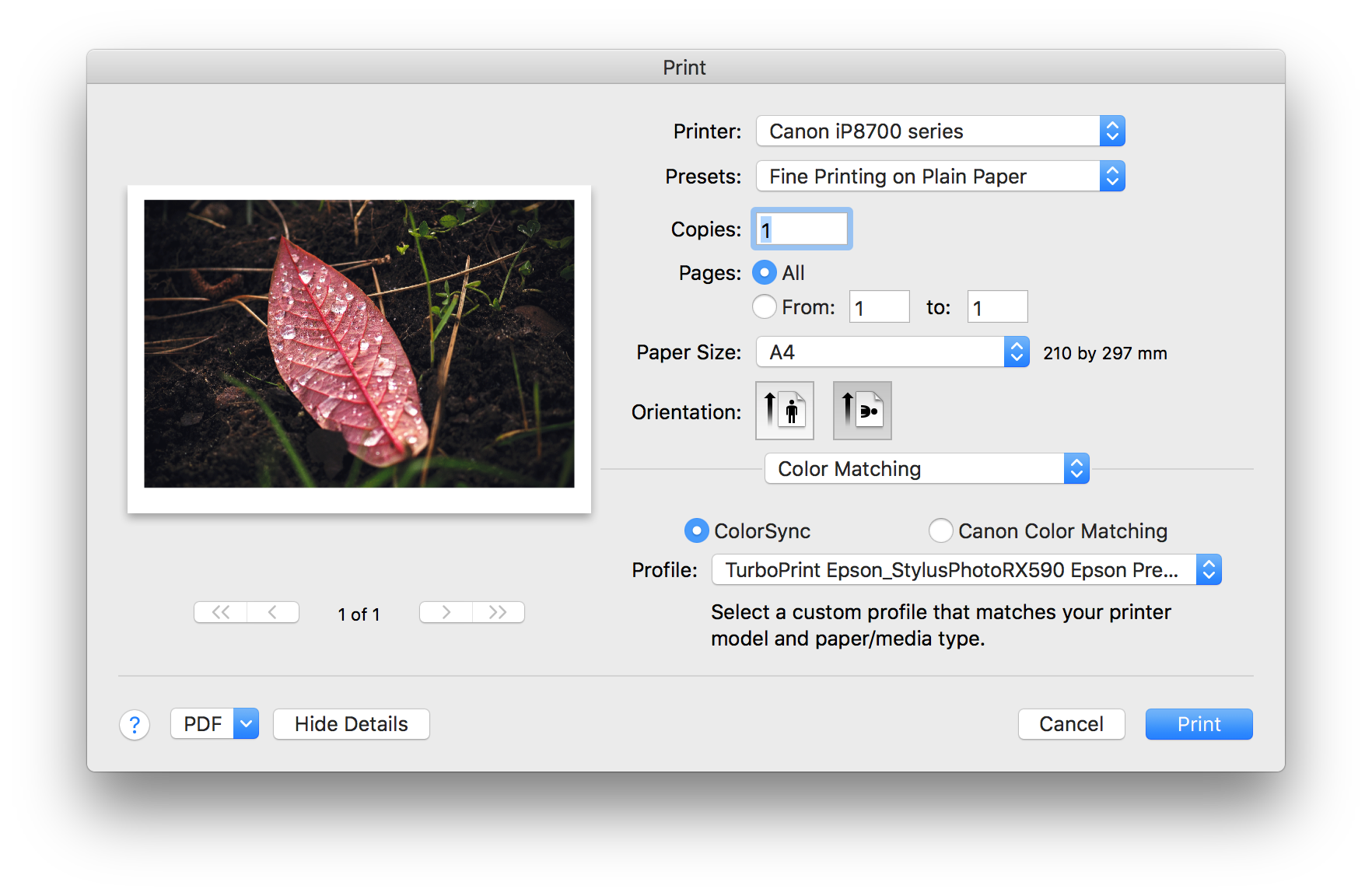Go to previous page with left arrow
This screenshot has width=1372, height=896.
[273, 612]
